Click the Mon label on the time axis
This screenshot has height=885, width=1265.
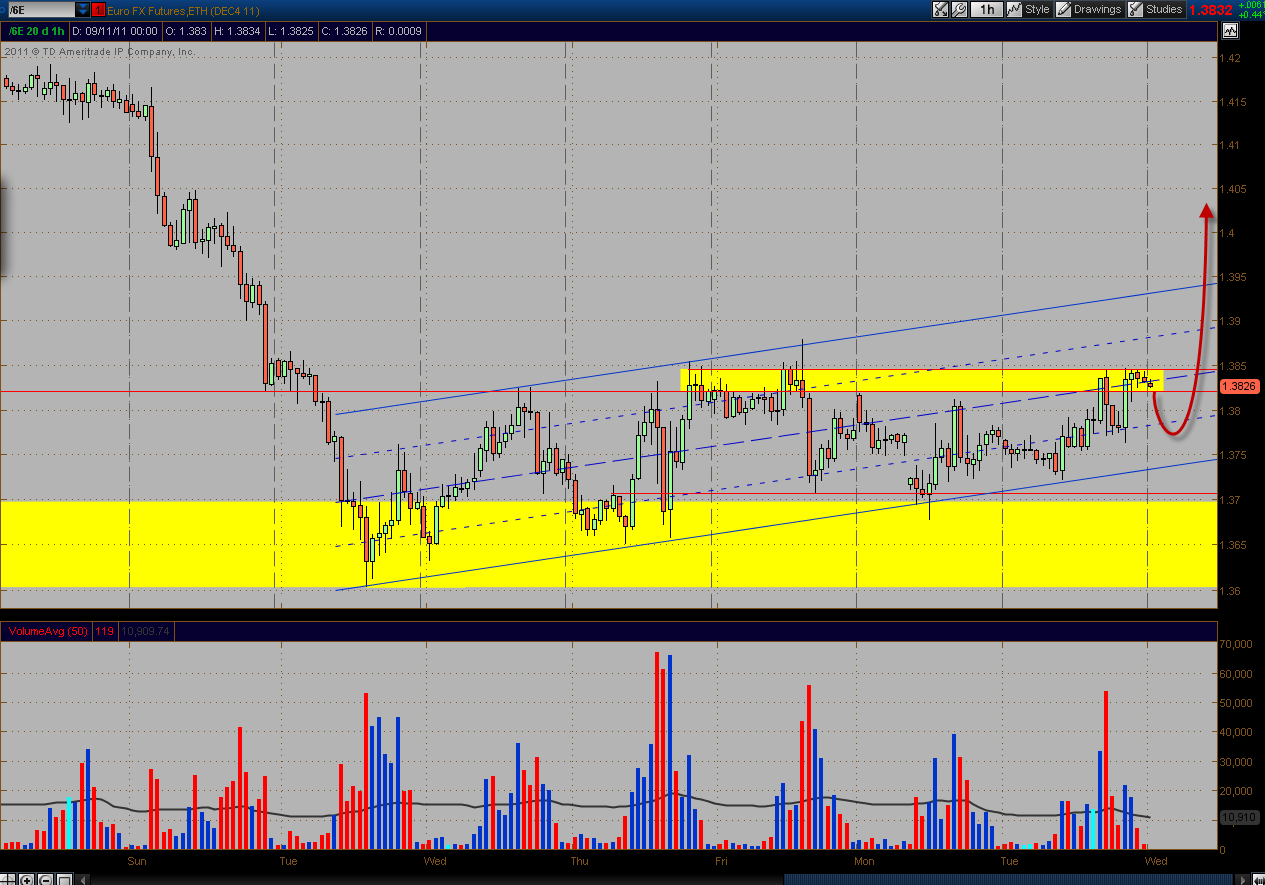(x=864, y=861)
